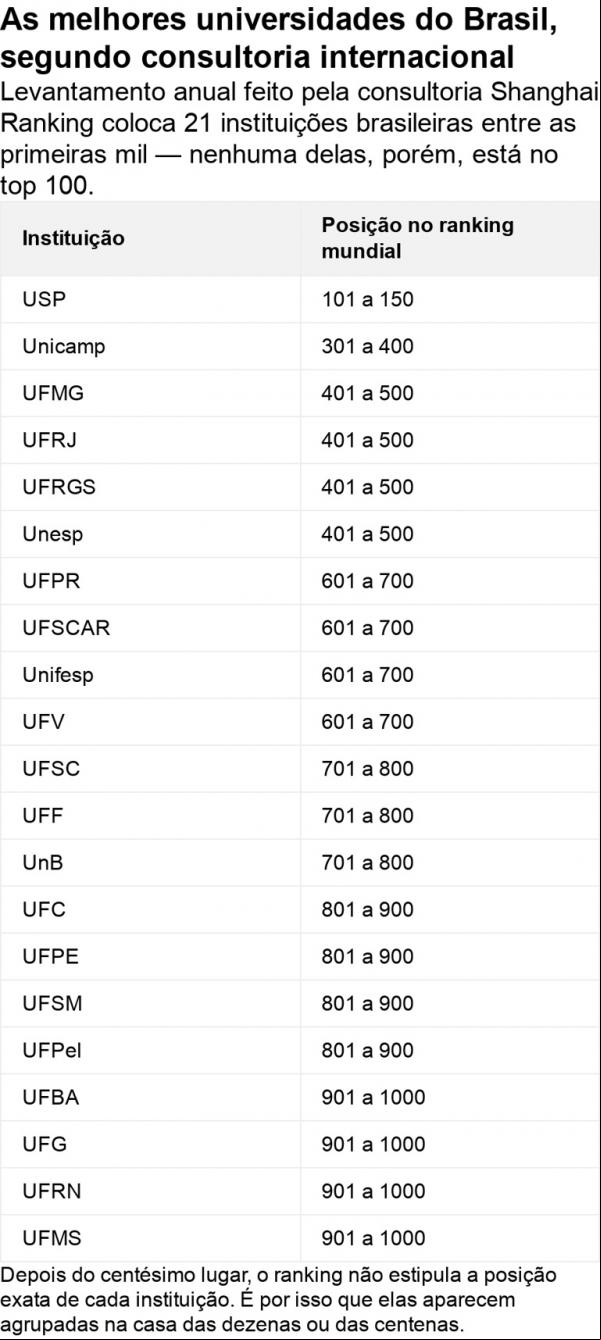The image size is (601, 1340).
Task: Select the UFSCAR entry
Action: pyautogui.click(x=300, y=628)
